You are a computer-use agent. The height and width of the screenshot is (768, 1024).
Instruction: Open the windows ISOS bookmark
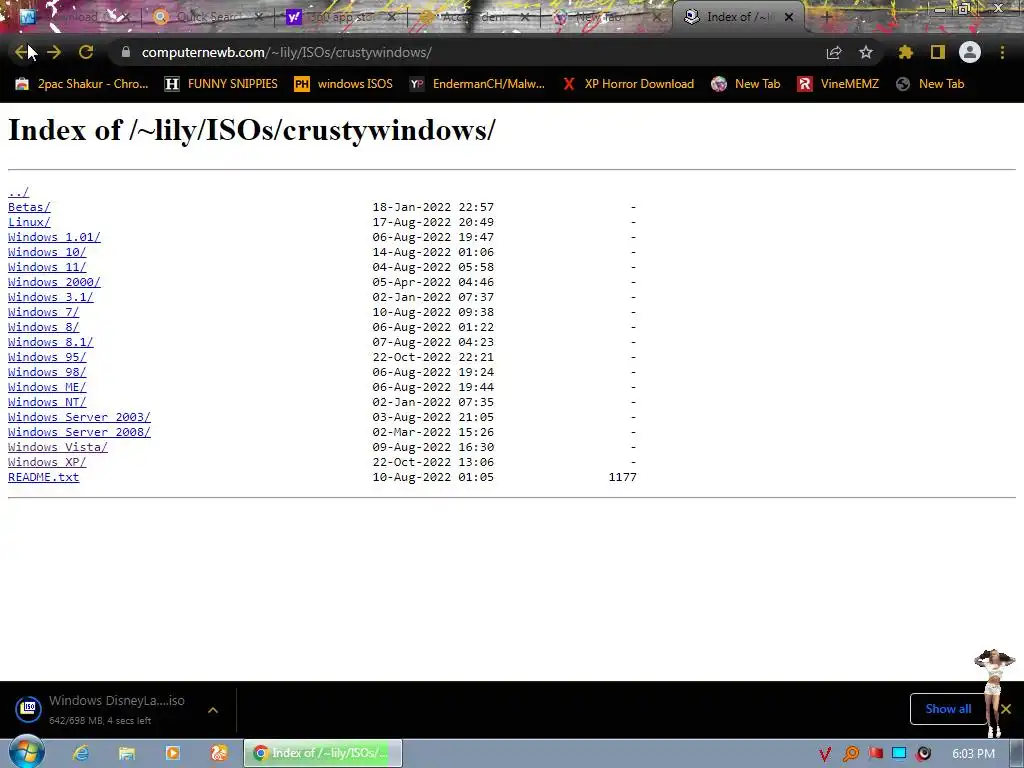(344, 84)
